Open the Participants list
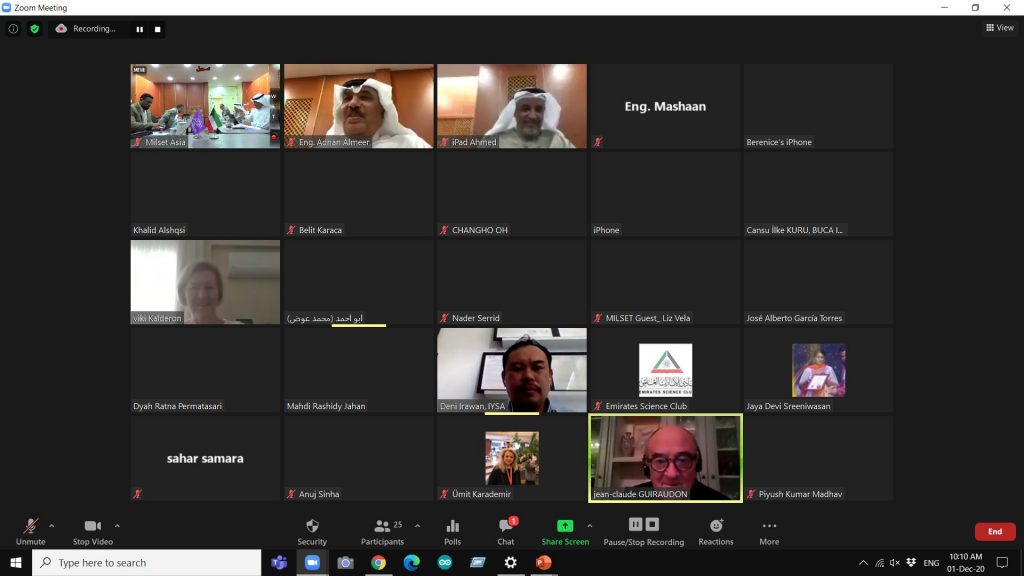 [x=382, y=530]
